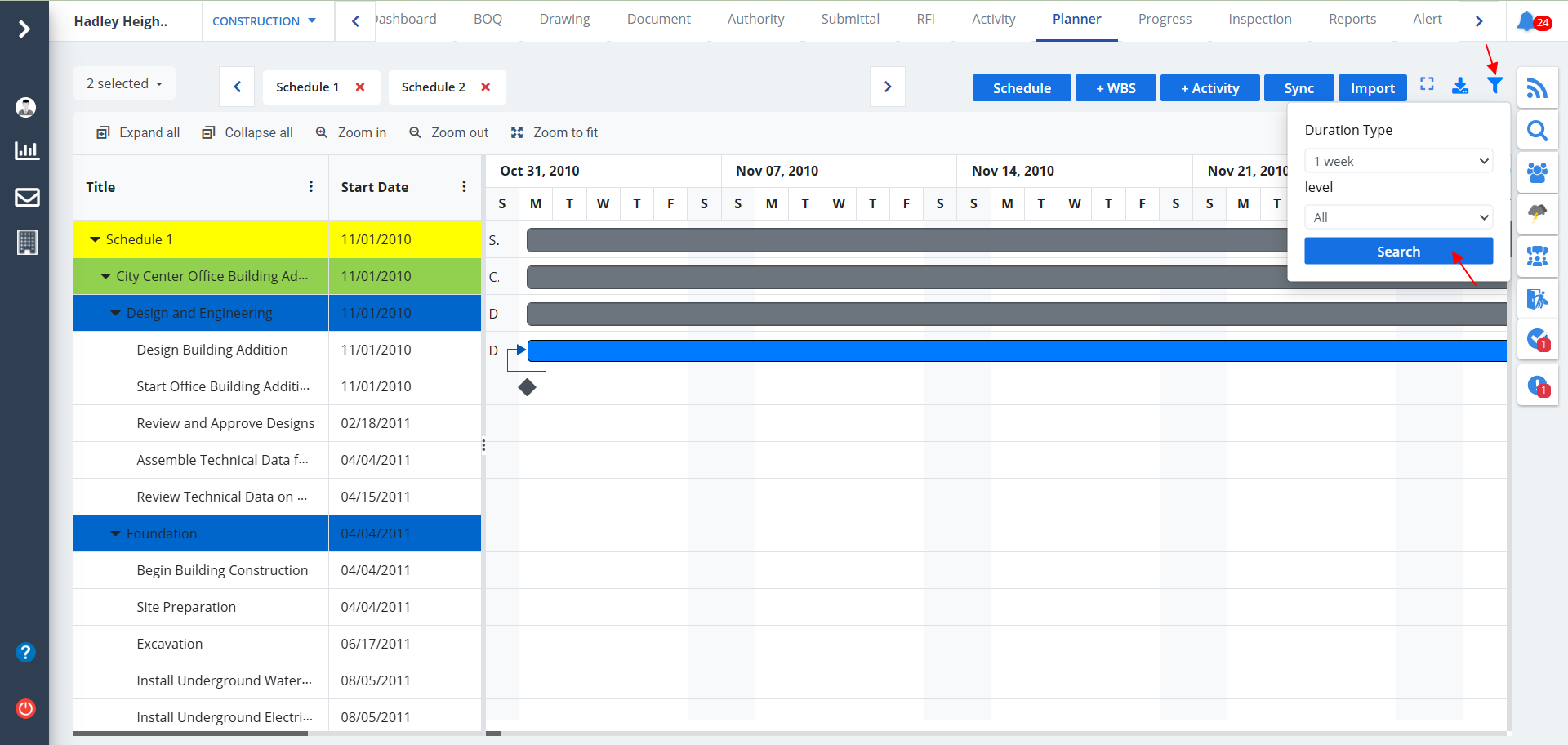Remove Schedule 1 chip with red X
This screenshot has width=1568, height=745.
[360, 87]
